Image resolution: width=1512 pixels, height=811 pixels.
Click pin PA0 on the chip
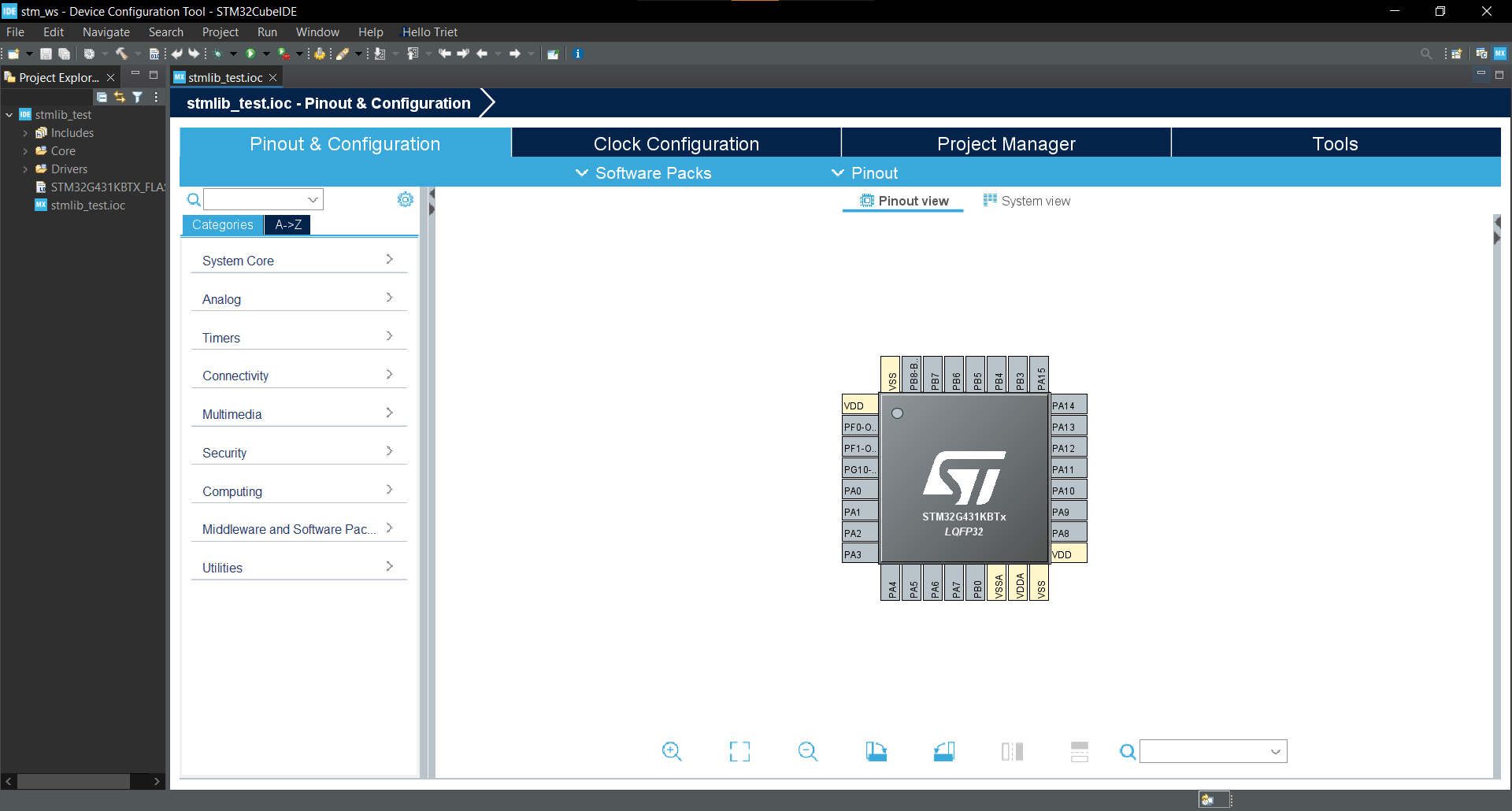(x=860, y=491)
